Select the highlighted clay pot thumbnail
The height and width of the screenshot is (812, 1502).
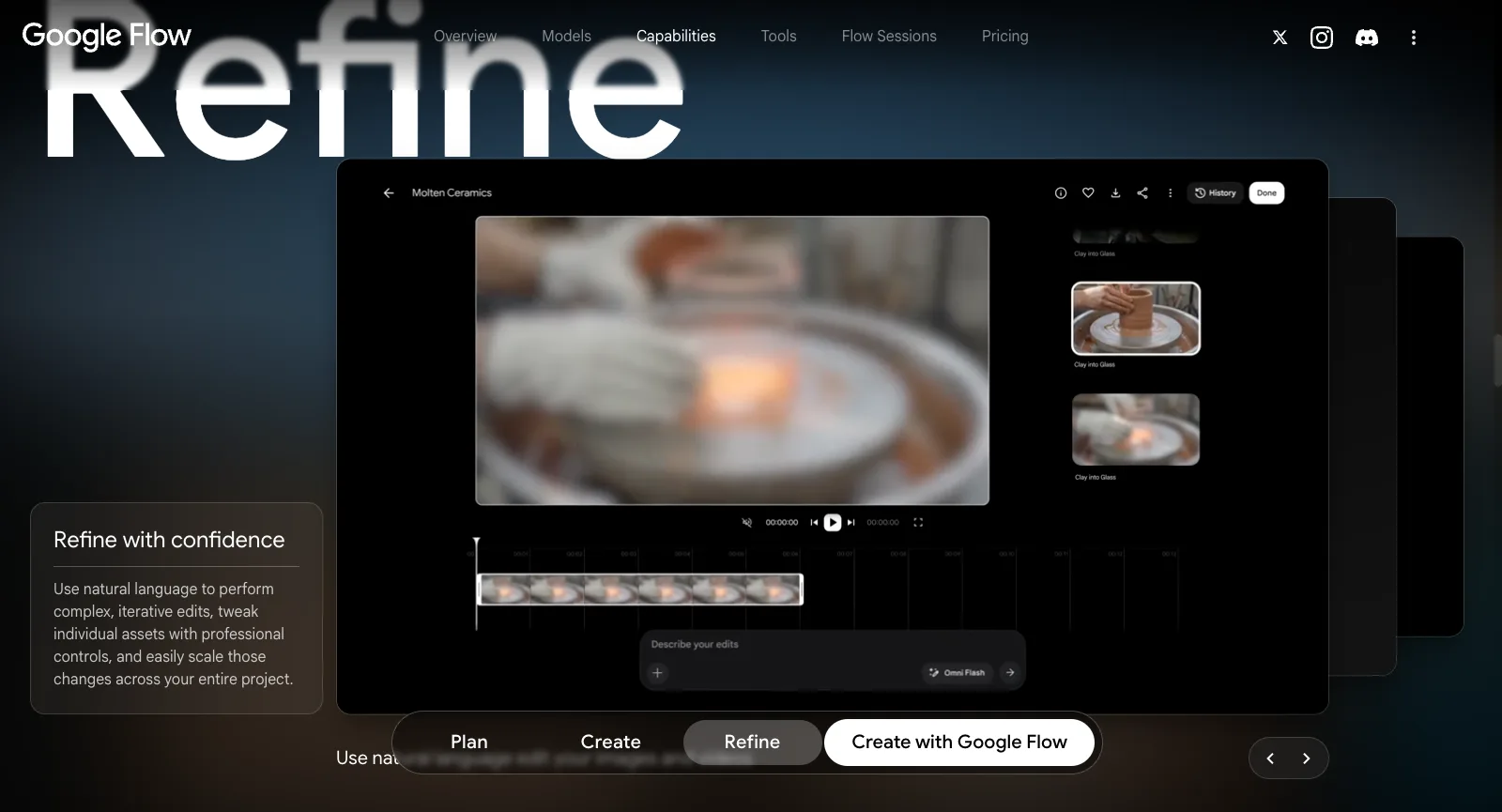(x=1136, y=319)
